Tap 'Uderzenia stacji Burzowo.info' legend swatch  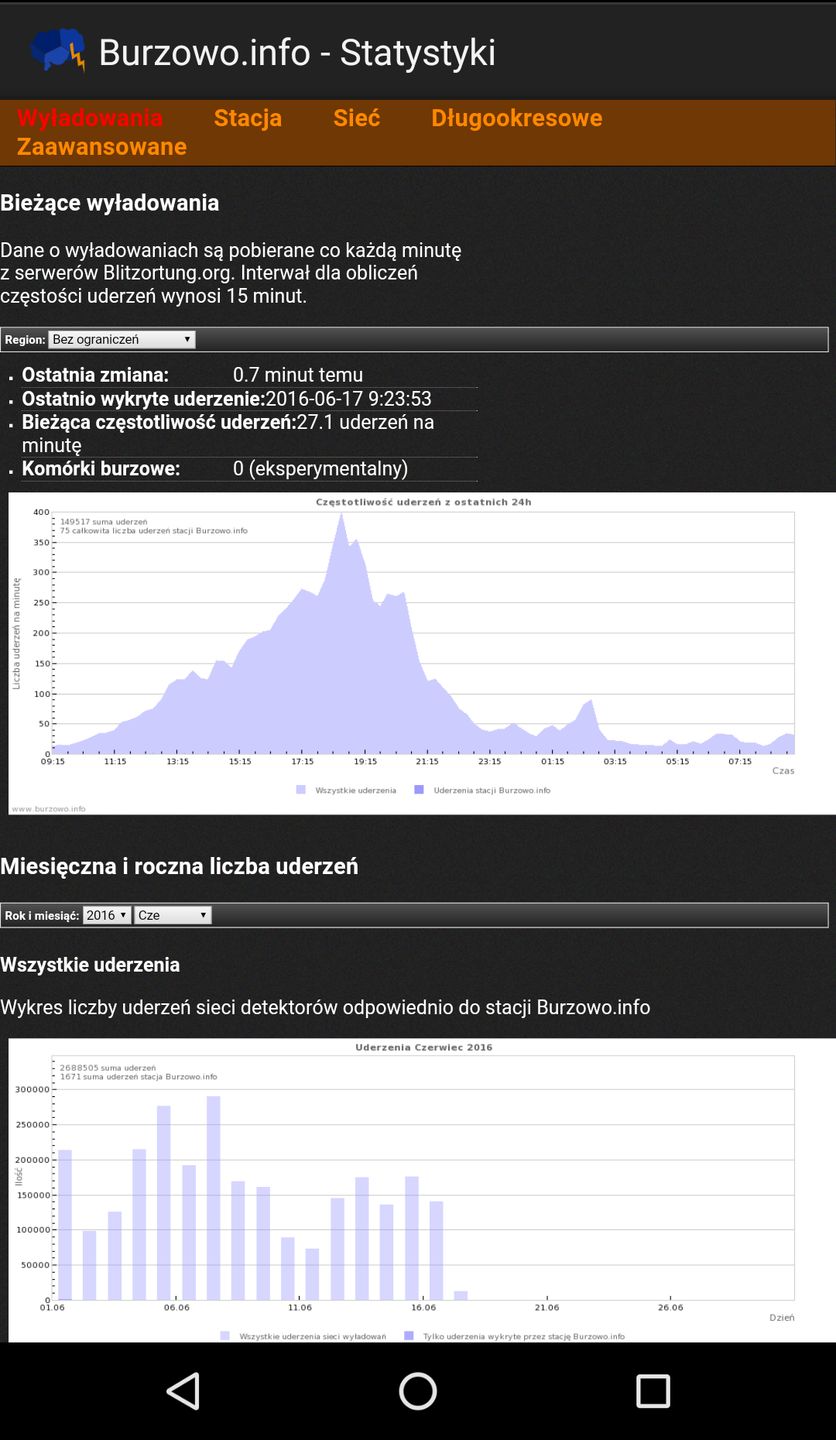419,790
